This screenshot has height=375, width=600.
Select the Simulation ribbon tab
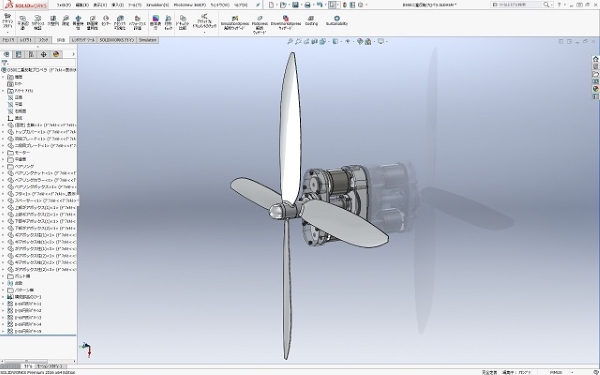click(147, 40)
